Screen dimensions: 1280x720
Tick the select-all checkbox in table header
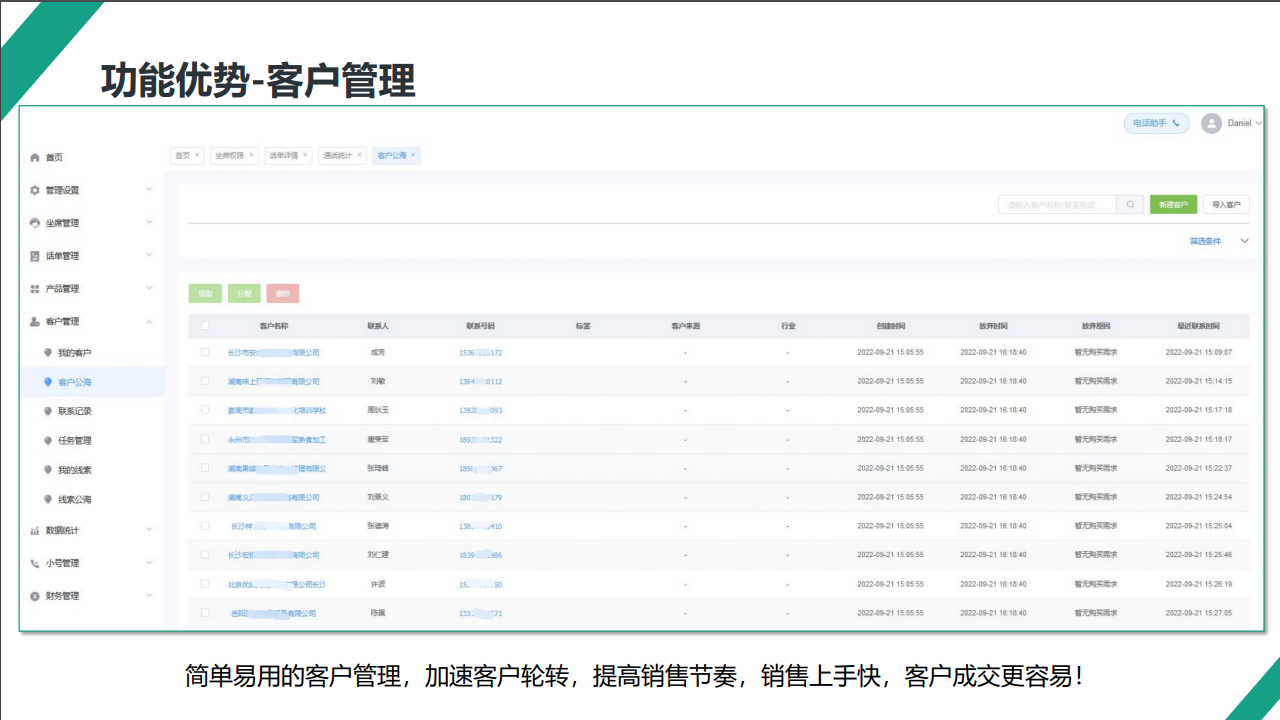tap(205, 325)
